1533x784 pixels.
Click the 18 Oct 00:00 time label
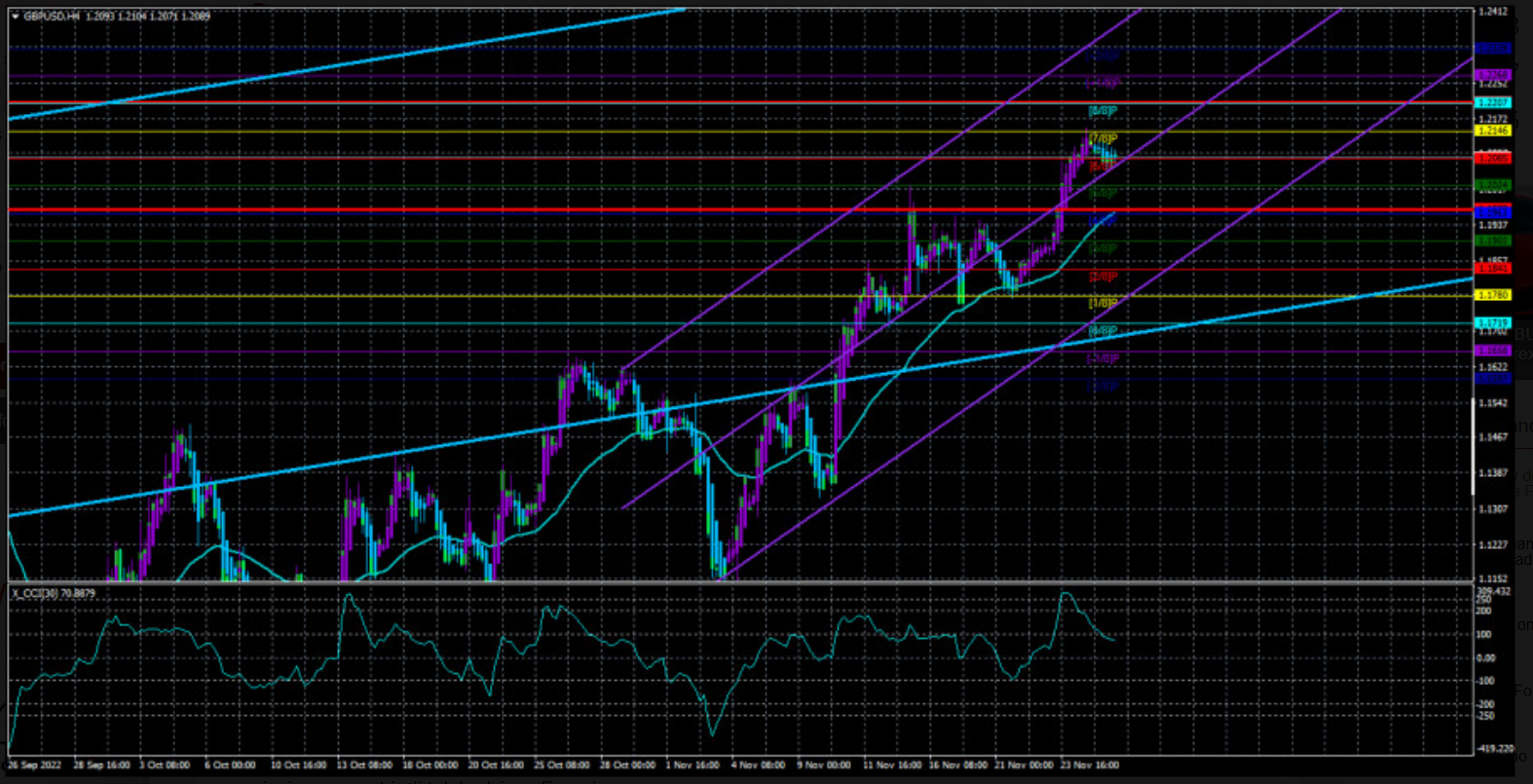(430, 765)
